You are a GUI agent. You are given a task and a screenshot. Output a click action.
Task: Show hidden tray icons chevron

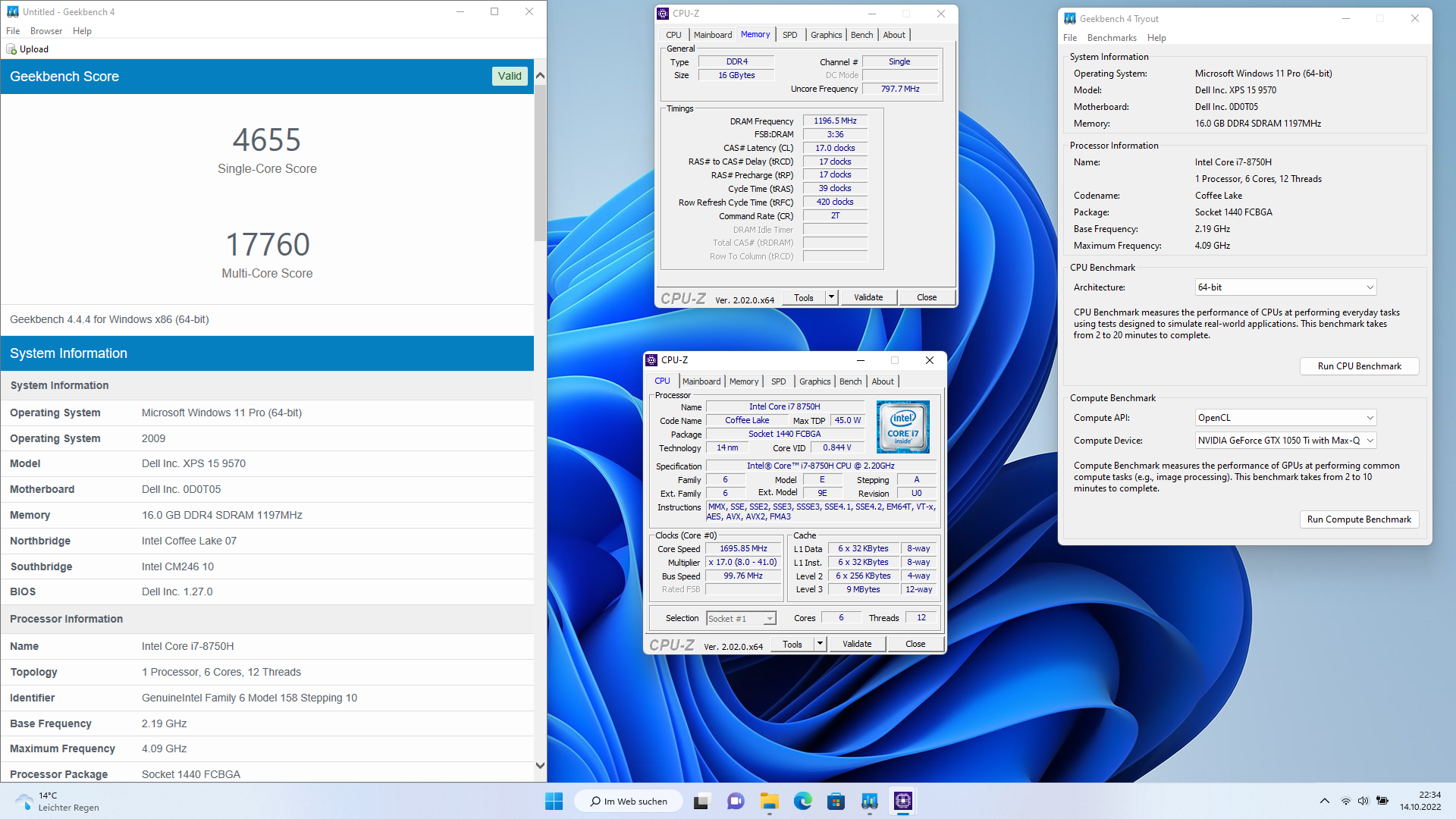tap(1324, 801)
